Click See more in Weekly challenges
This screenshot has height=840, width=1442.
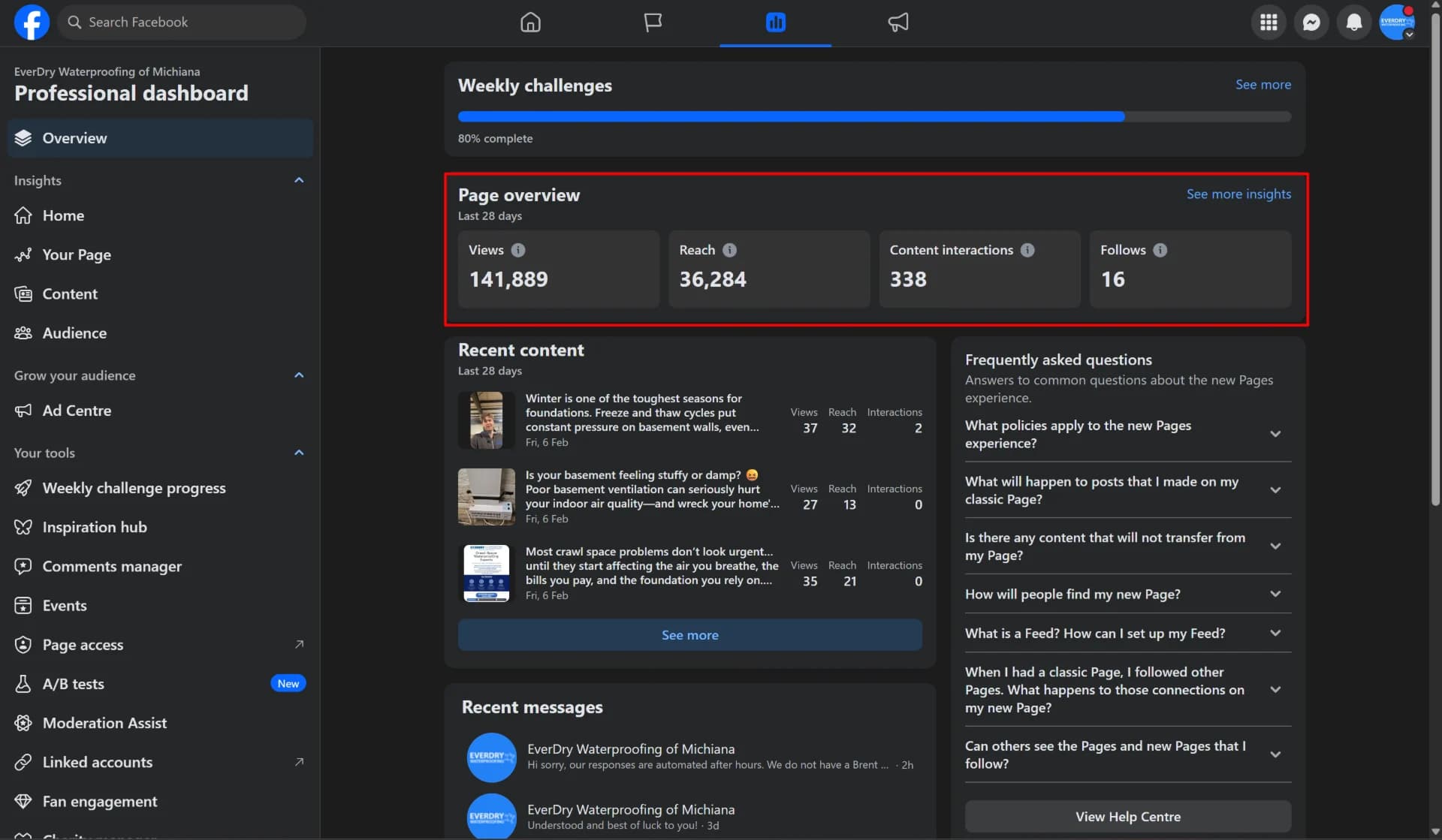(1263, 84)
